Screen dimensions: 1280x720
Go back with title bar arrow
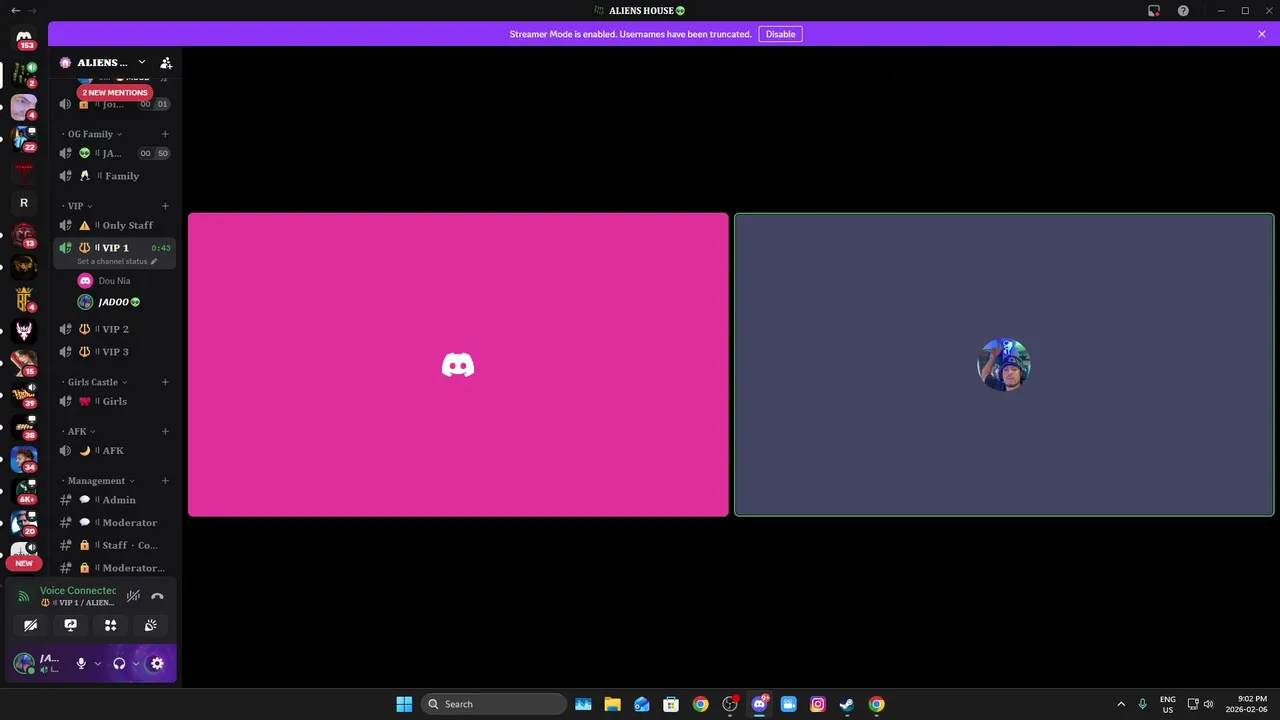15,10
